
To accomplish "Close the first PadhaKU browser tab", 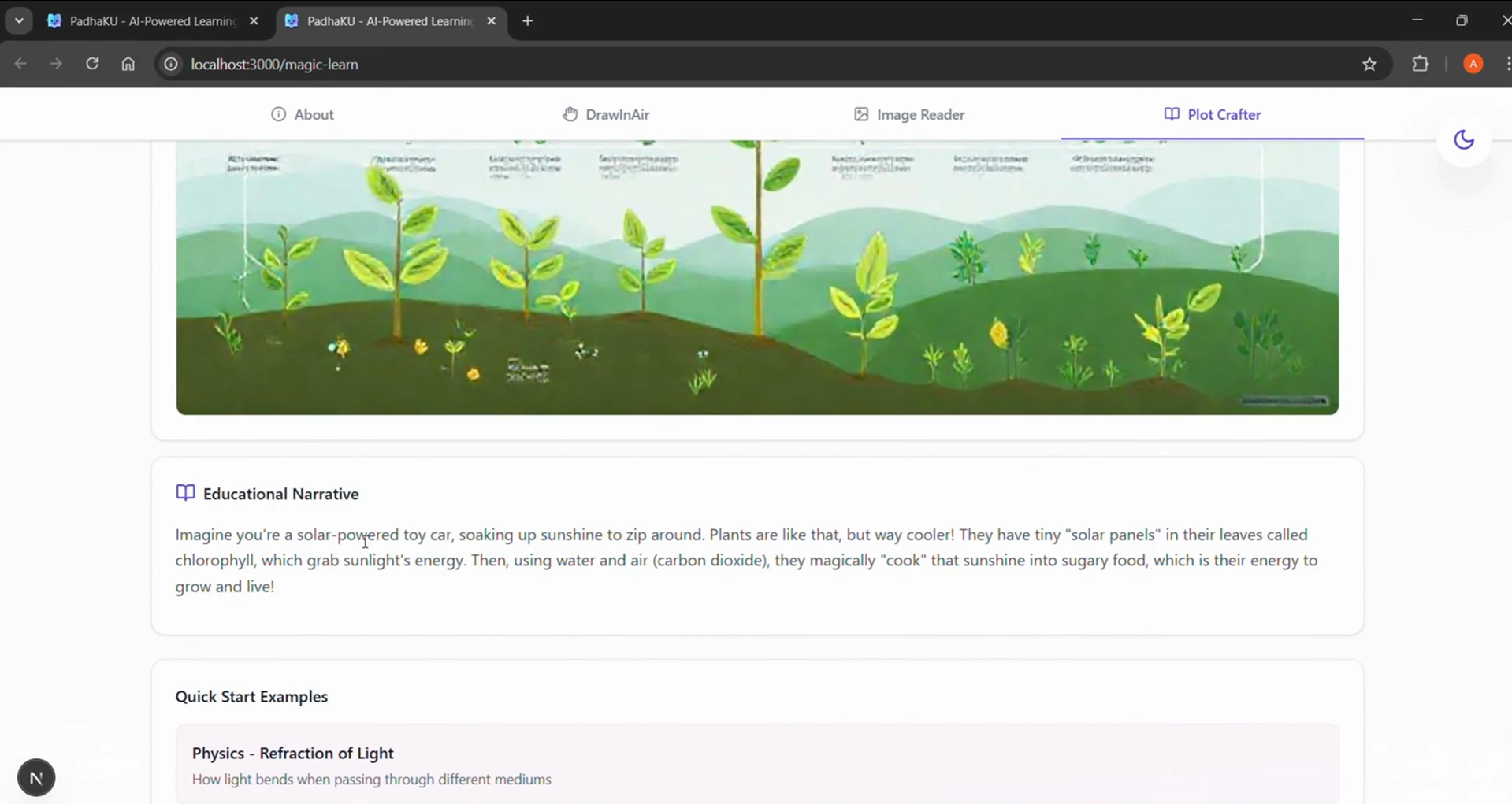I will click(x=254, y=21).
